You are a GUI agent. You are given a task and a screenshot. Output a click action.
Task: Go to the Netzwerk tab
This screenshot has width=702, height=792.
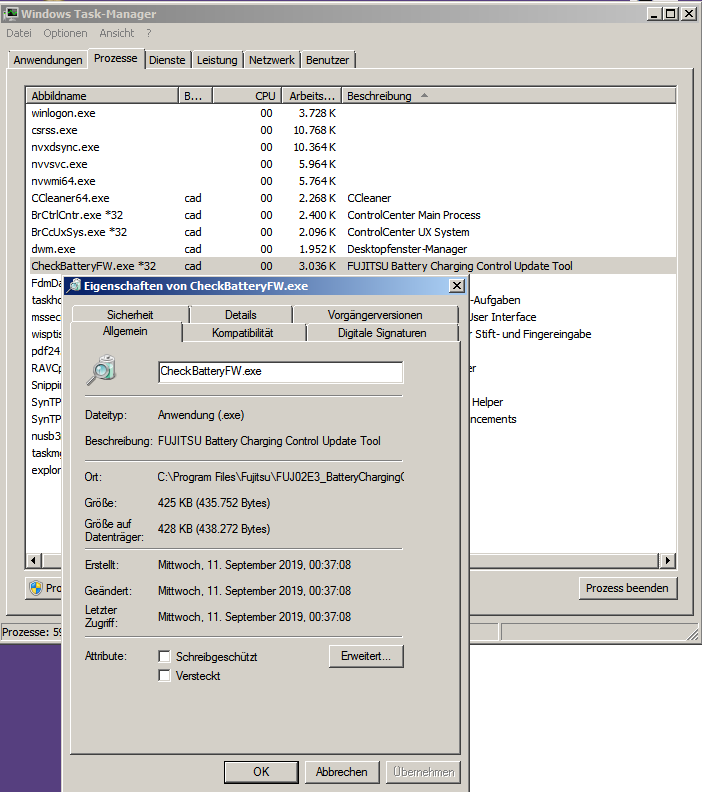272,60
